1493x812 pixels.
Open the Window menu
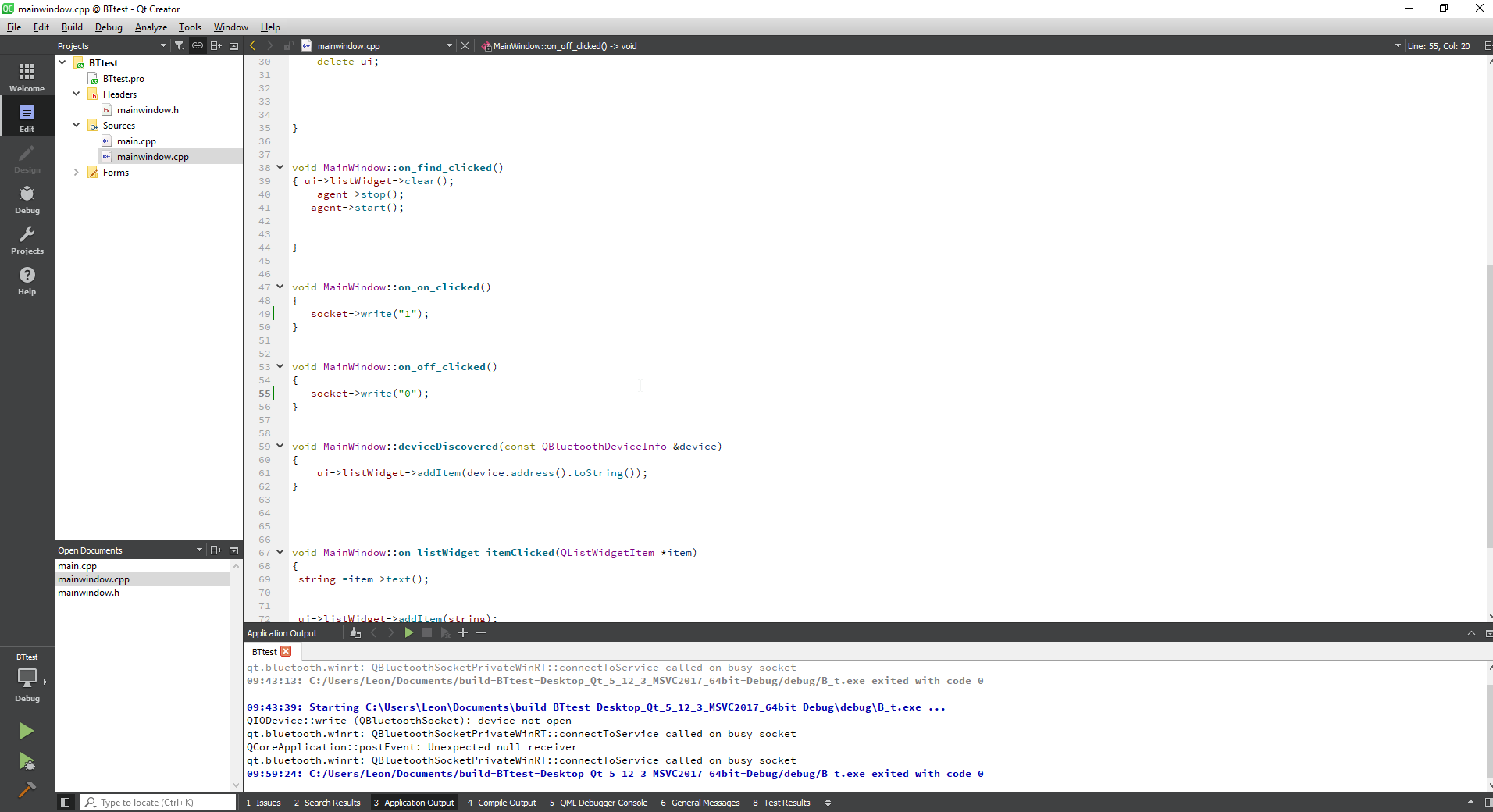coord(231,27)
